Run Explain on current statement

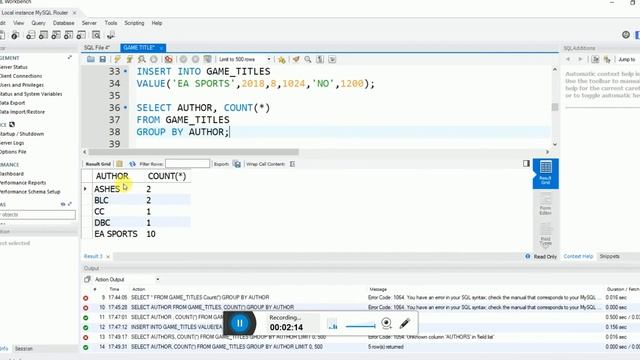tap(142, 60)
